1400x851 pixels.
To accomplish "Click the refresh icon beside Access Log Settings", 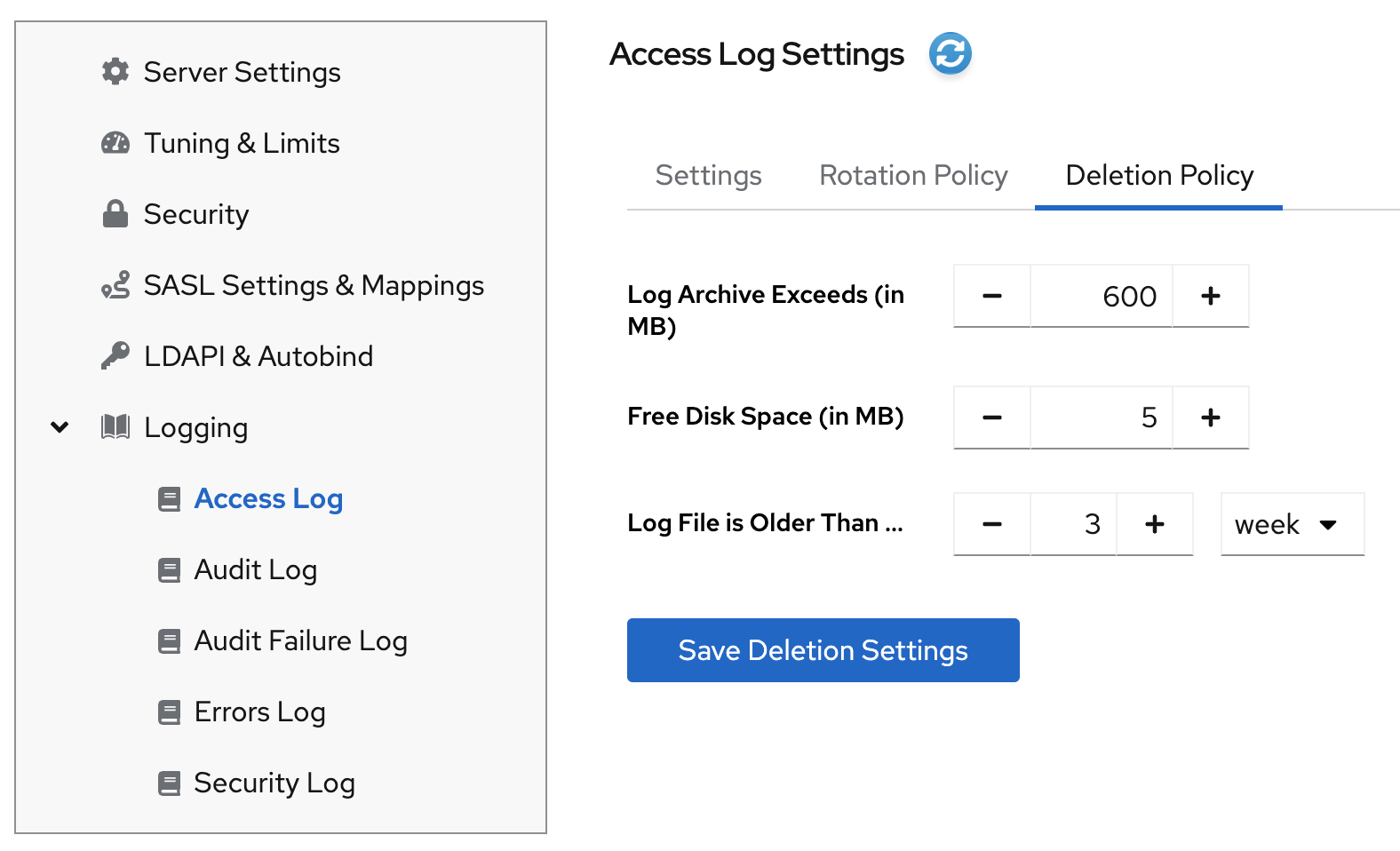I will (x=950, y=54).
